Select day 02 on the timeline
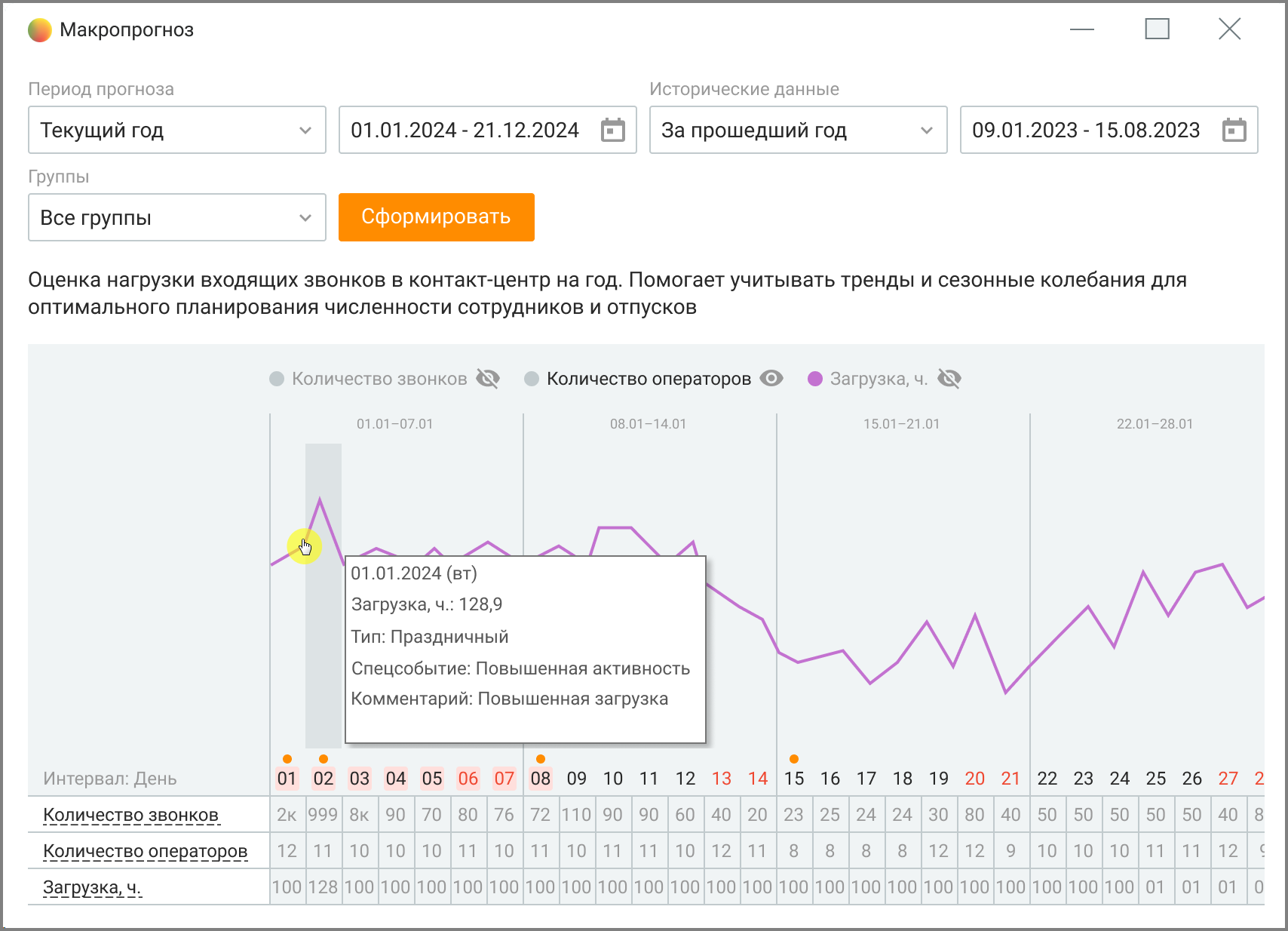This screenshot has height=931, width=1288. (x=324, y=779)
